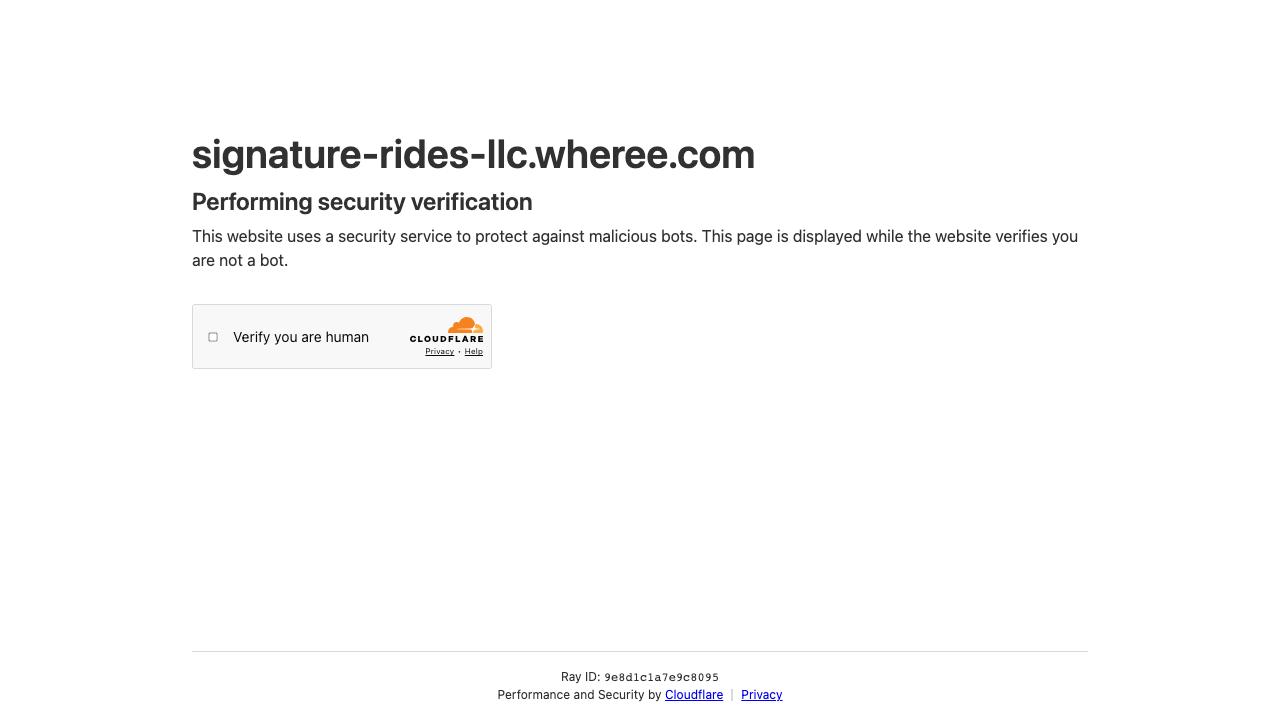Click the Performing security verification subheading

362,202
